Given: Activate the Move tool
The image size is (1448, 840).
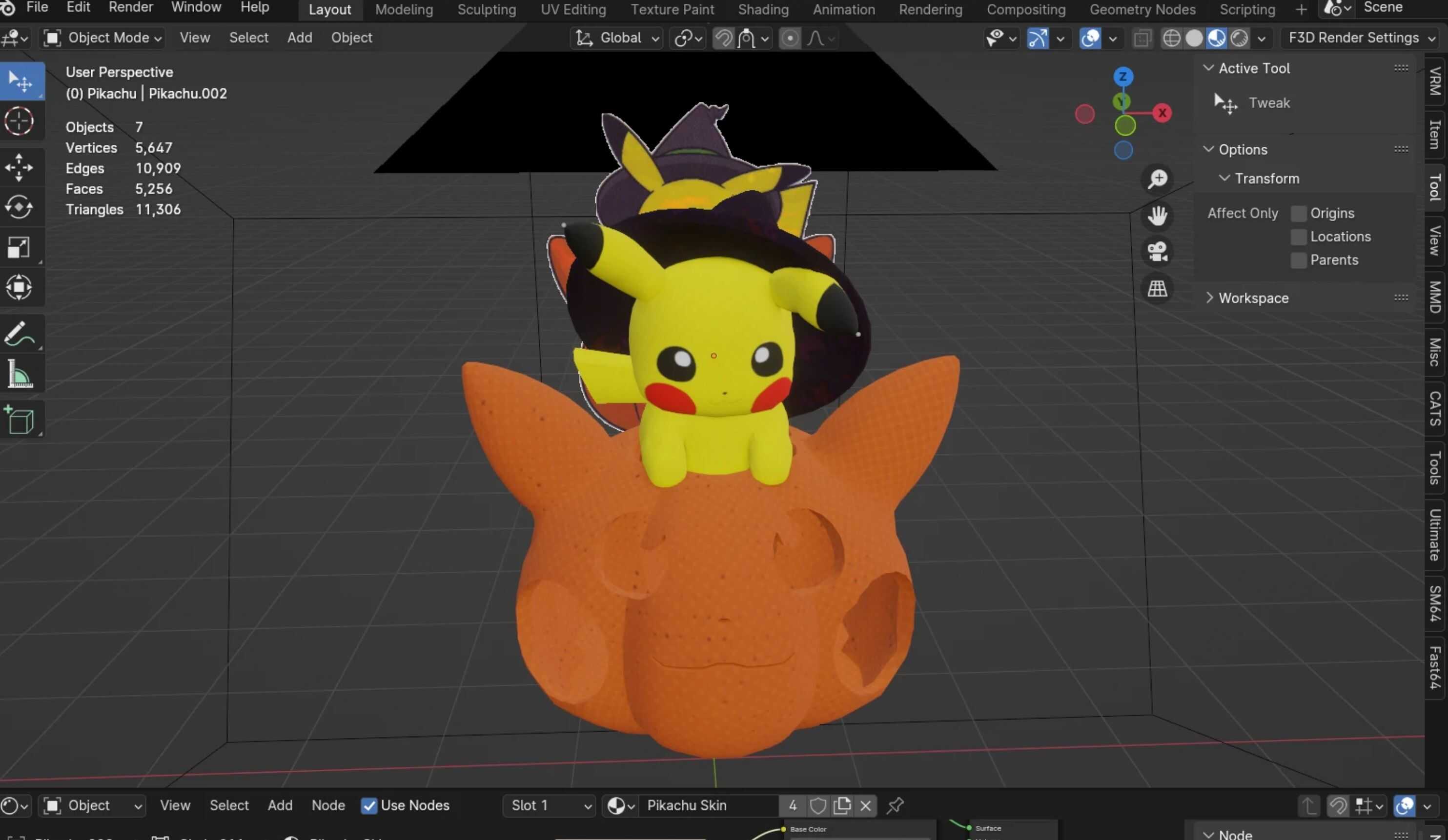Looking at the screenshot, I should [20, 167].
